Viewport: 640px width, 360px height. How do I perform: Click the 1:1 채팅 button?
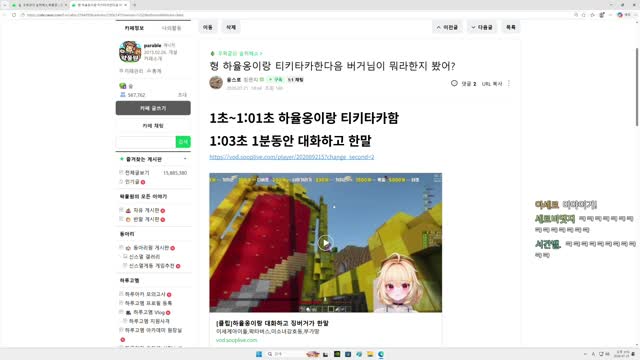(x=296, y=80)
